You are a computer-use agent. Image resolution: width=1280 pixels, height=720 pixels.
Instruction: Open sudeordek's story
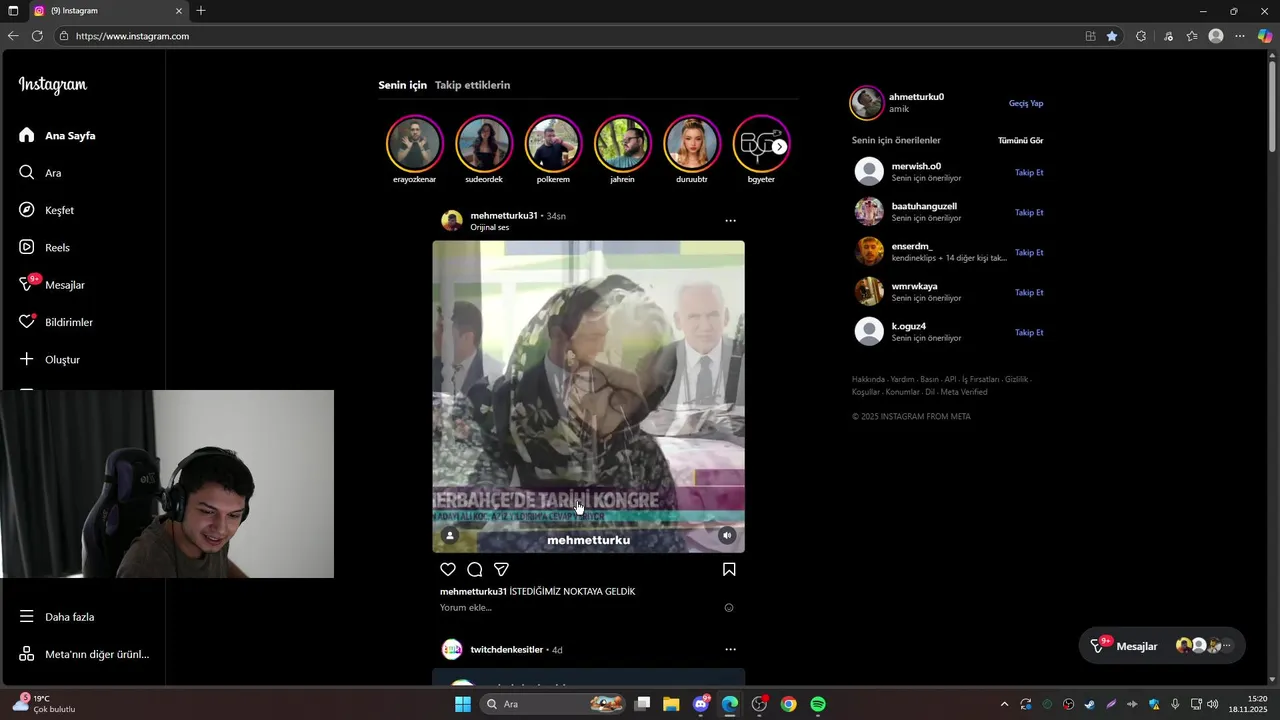(x=484, y=144)
